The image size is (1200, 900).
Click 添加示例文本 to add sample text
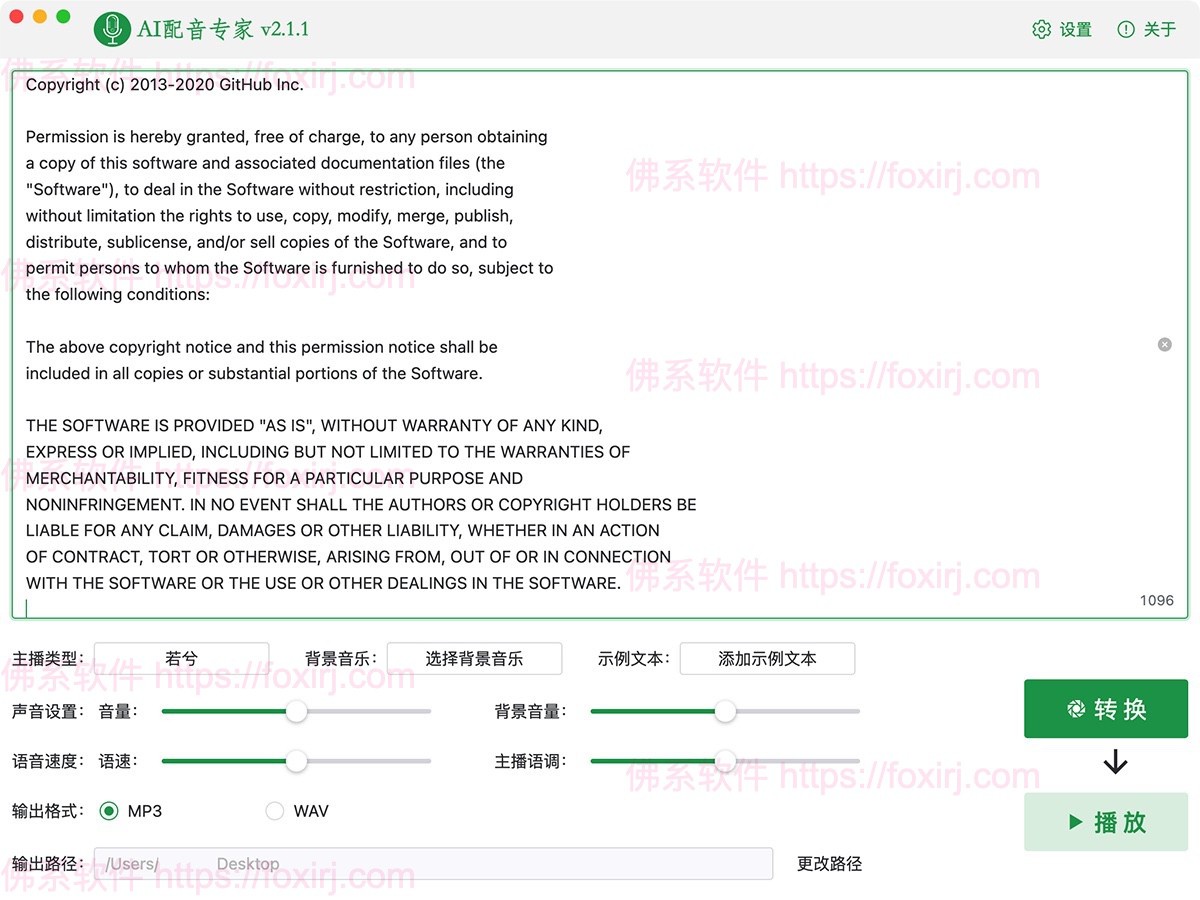pos(767,658)
